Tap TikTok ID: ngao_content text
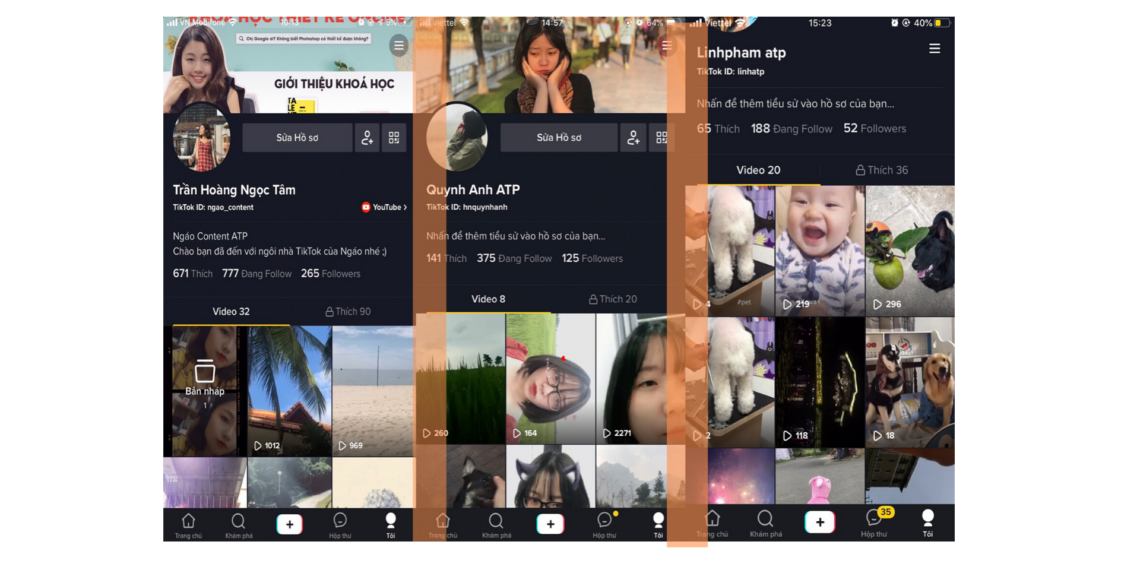Image resolution: width=1140 pixels, height=570 pixels. coord(213,207)
